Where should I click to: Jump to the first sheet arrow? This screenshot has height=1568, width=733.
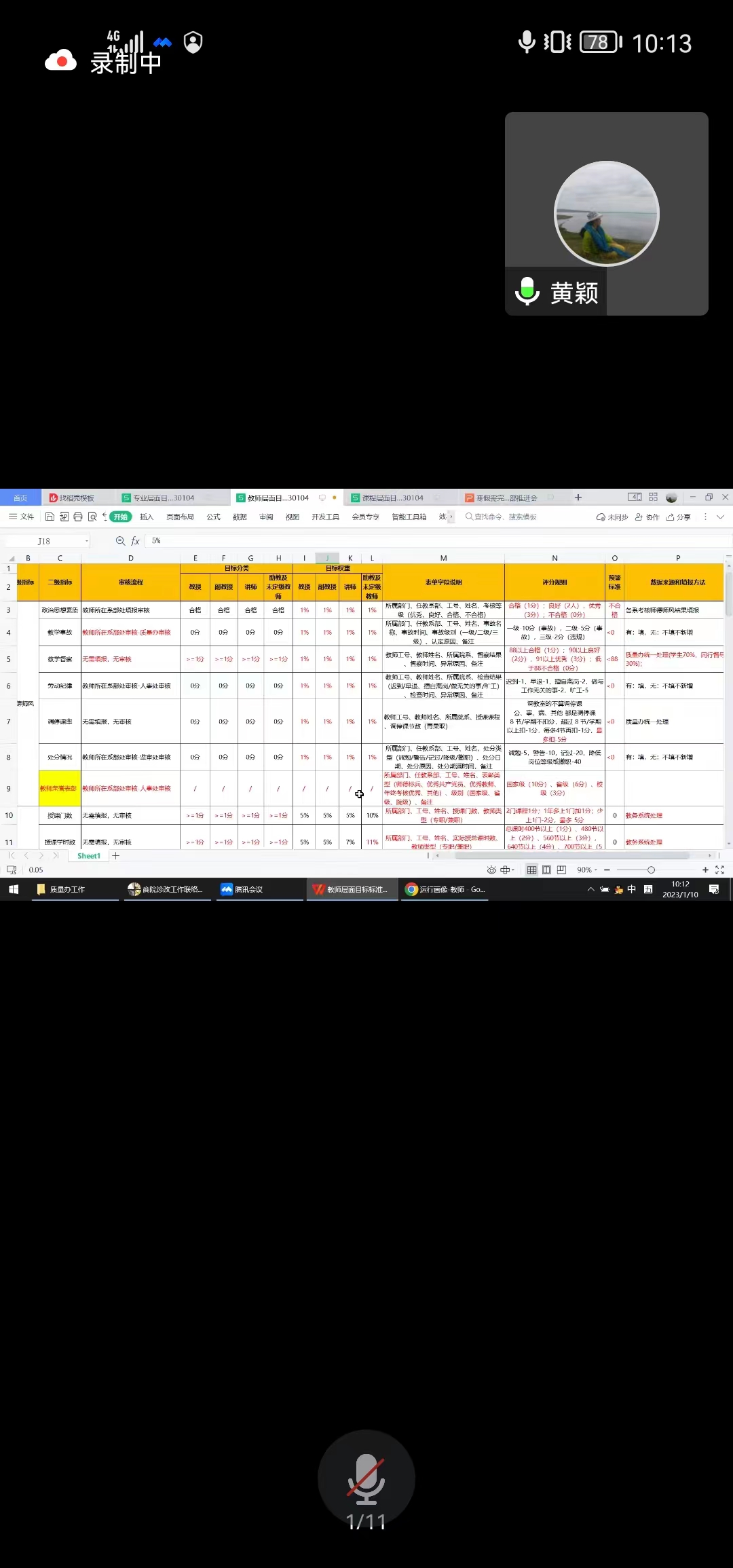[x=12, y=856]
